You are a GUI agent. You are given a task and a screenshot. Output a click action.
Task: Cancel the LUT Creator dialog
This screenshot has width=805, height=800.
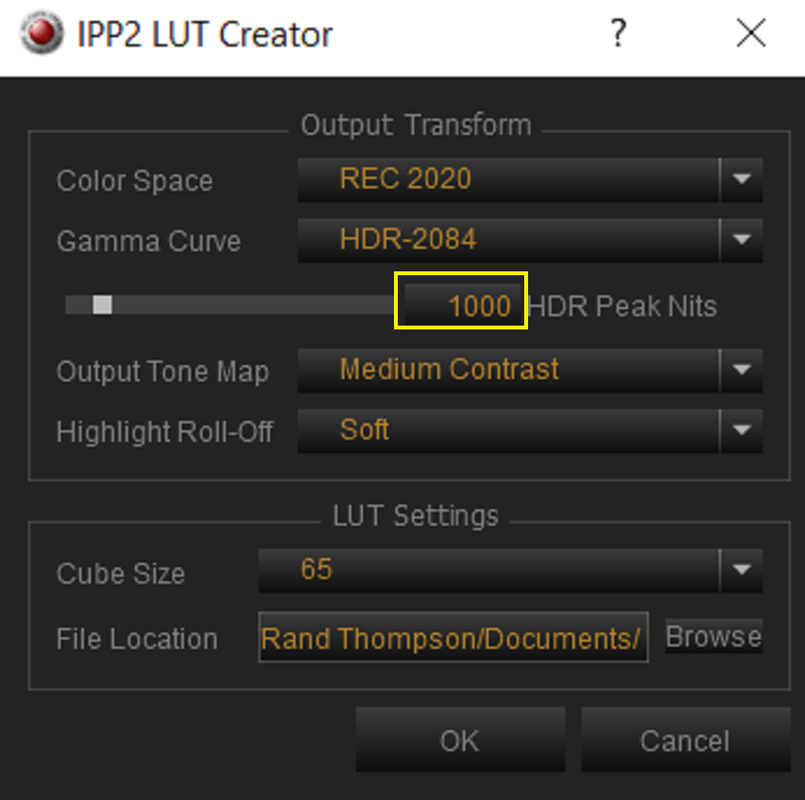(685, 739)
